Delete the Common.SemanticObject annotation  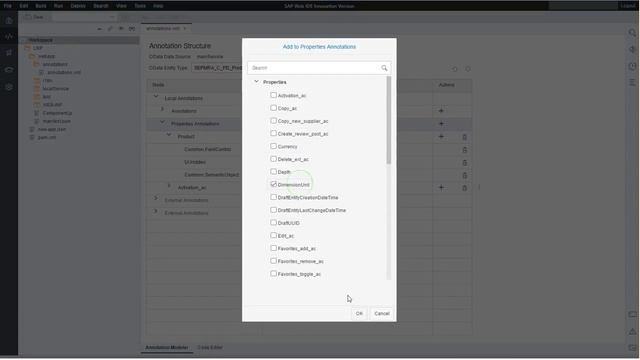464,176
